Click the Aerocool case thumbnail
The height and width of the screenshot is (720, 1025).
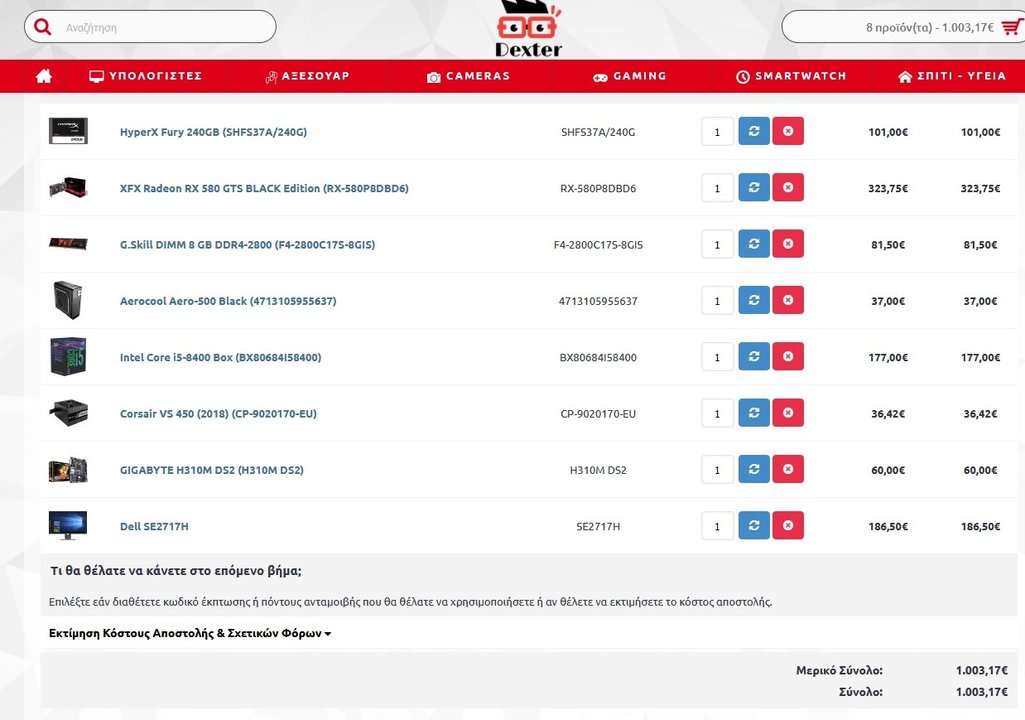click(68, 300)
